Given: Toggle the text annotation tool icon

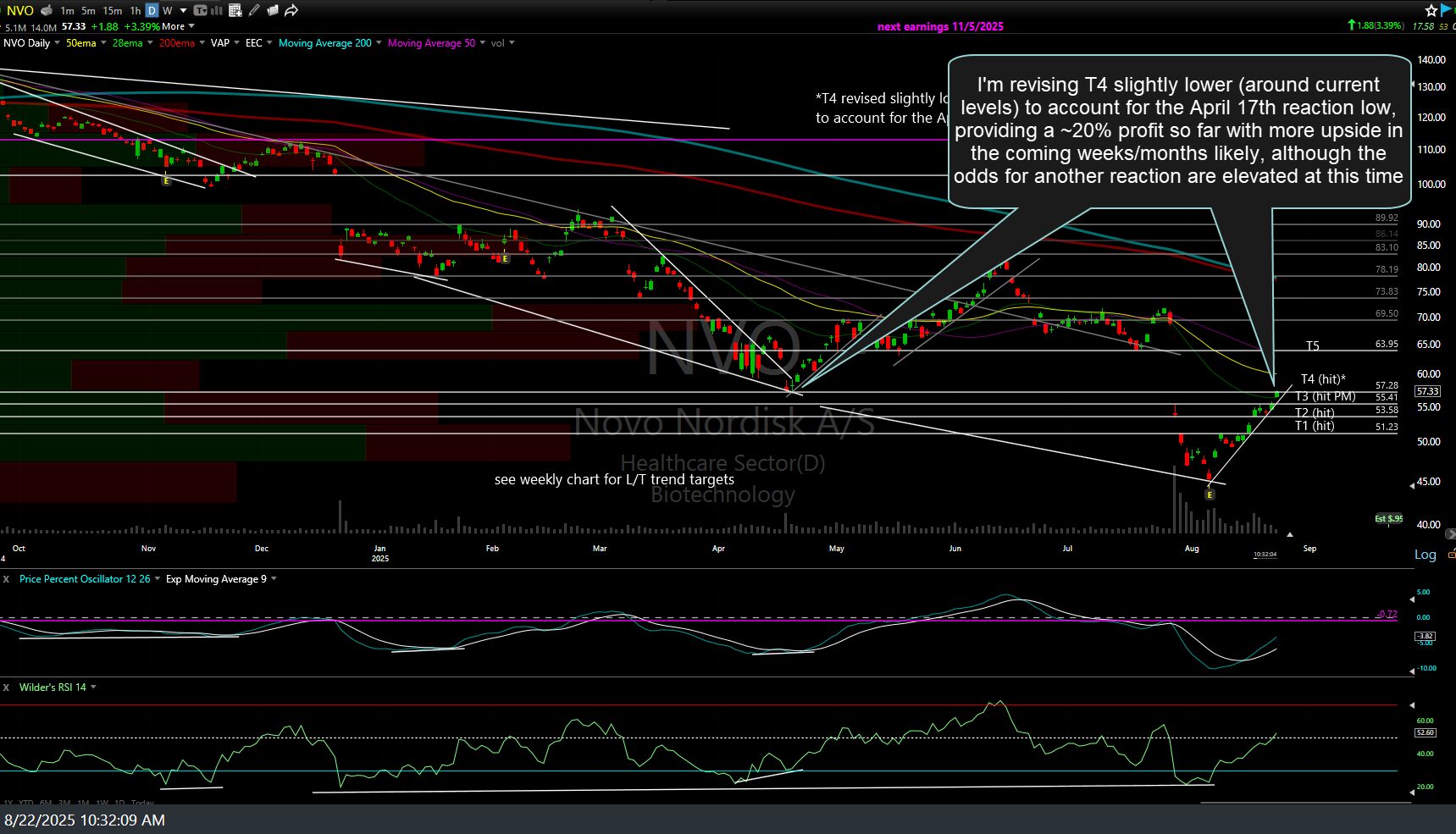Looking at the screenshot, I should [x=200, y=11].
